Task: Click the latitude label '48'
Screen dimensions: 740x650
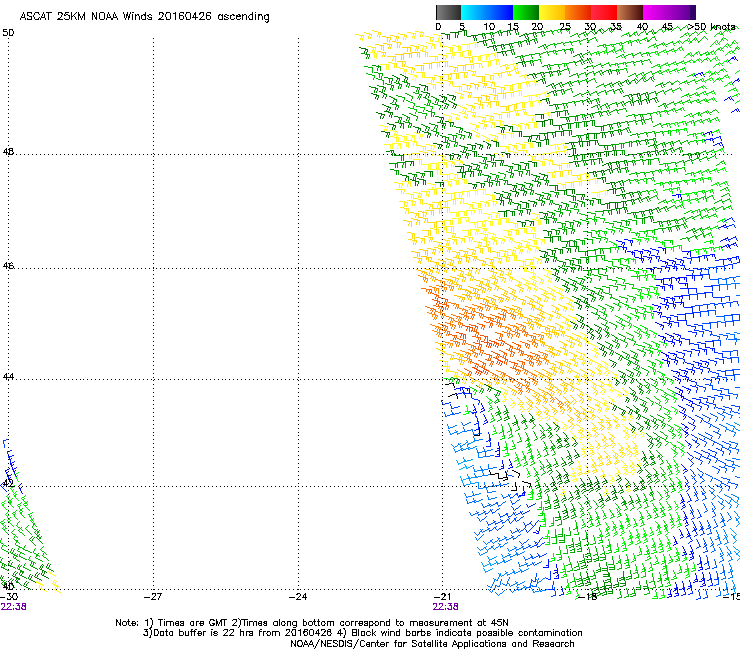Action: tap(8, 152)
